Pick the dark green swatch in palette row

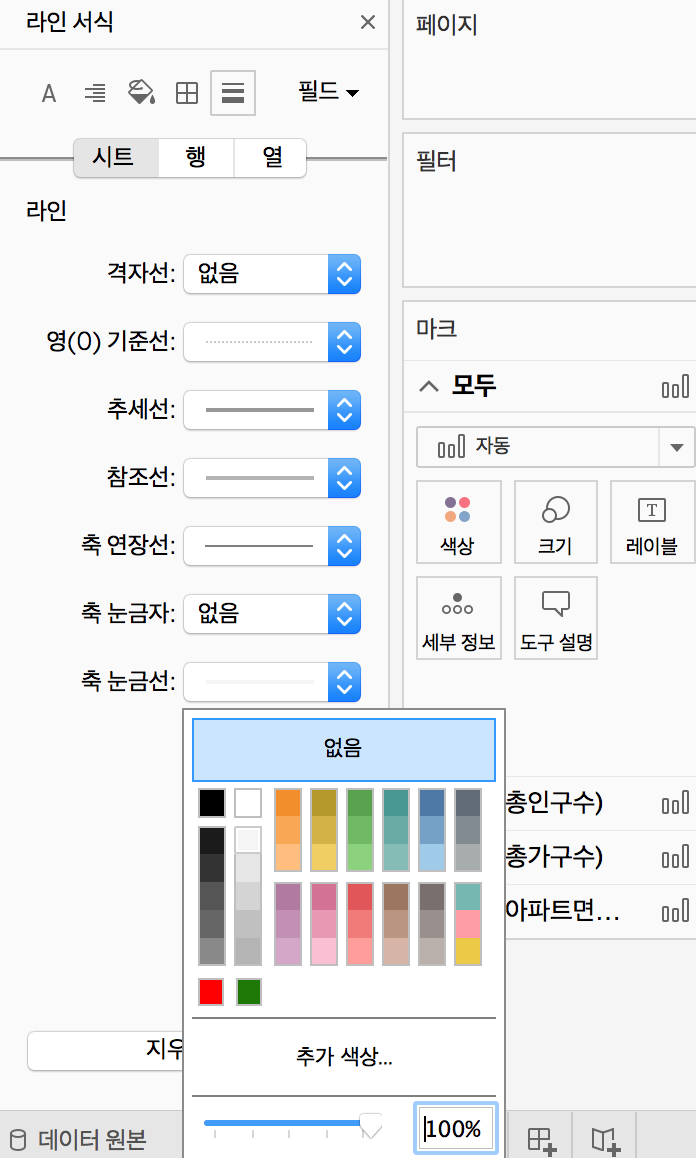point(360,803)
